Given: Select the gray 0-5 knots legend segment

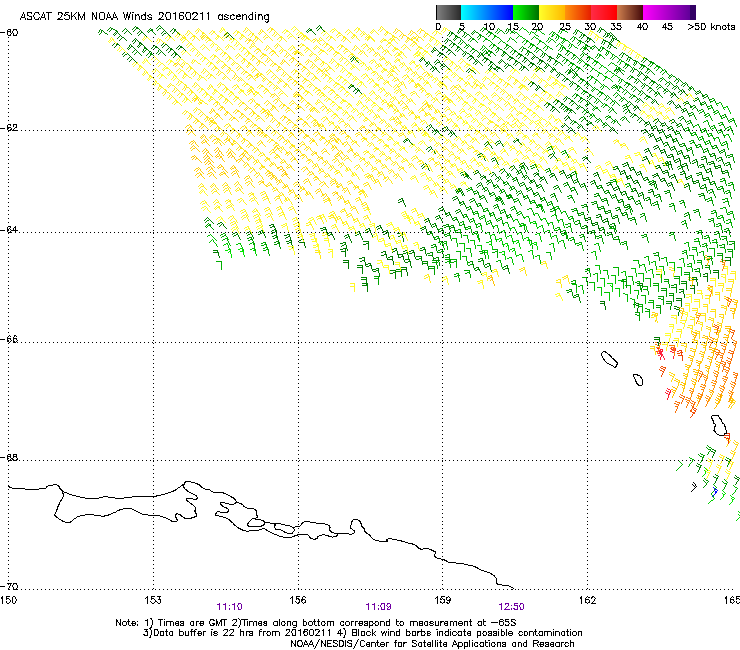Looking at the screenshot, I should point(448,12).
